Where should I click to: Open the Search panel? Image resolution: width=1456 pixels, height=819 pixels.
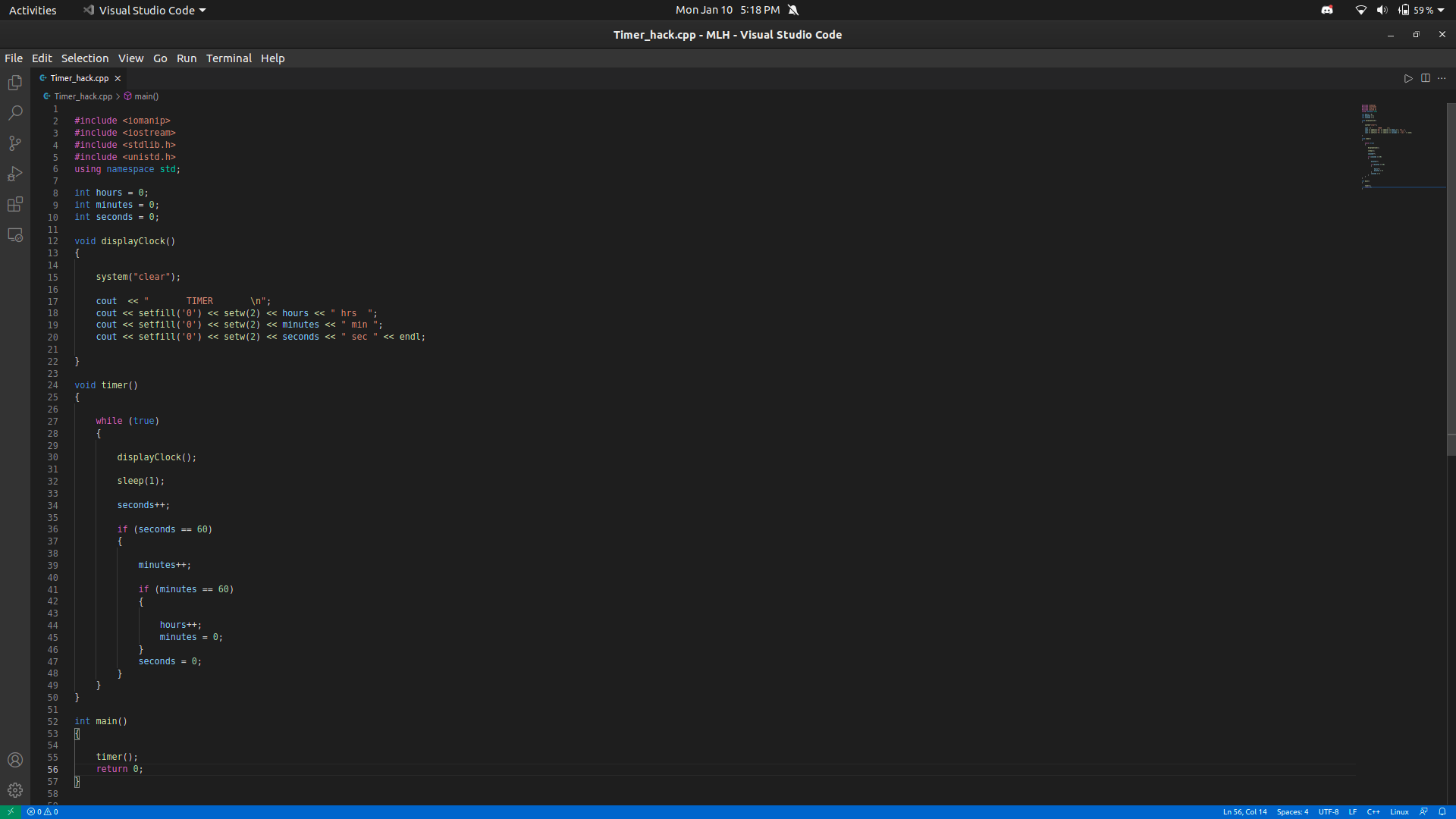point(15,112)
